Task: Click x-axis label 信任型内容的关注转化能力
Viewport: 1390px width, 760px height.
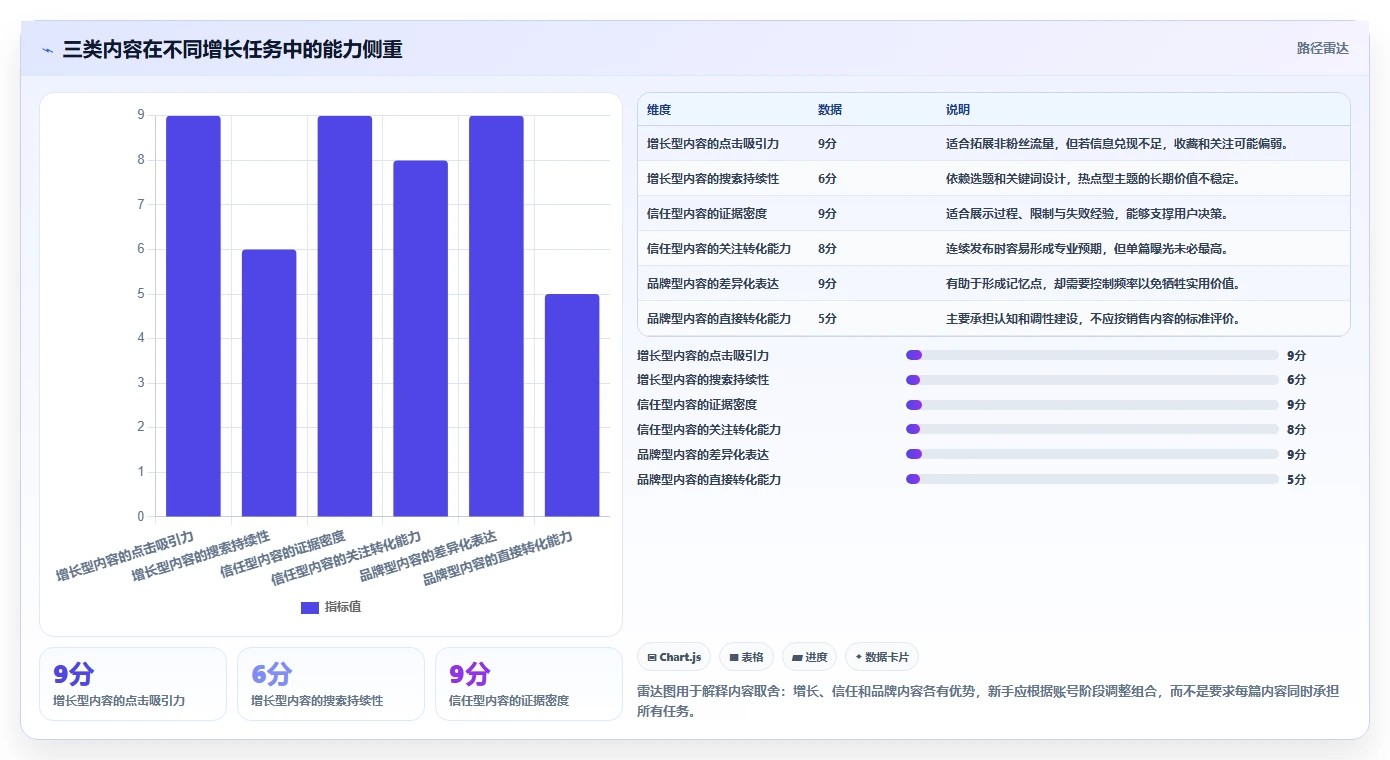Action: 346,560
